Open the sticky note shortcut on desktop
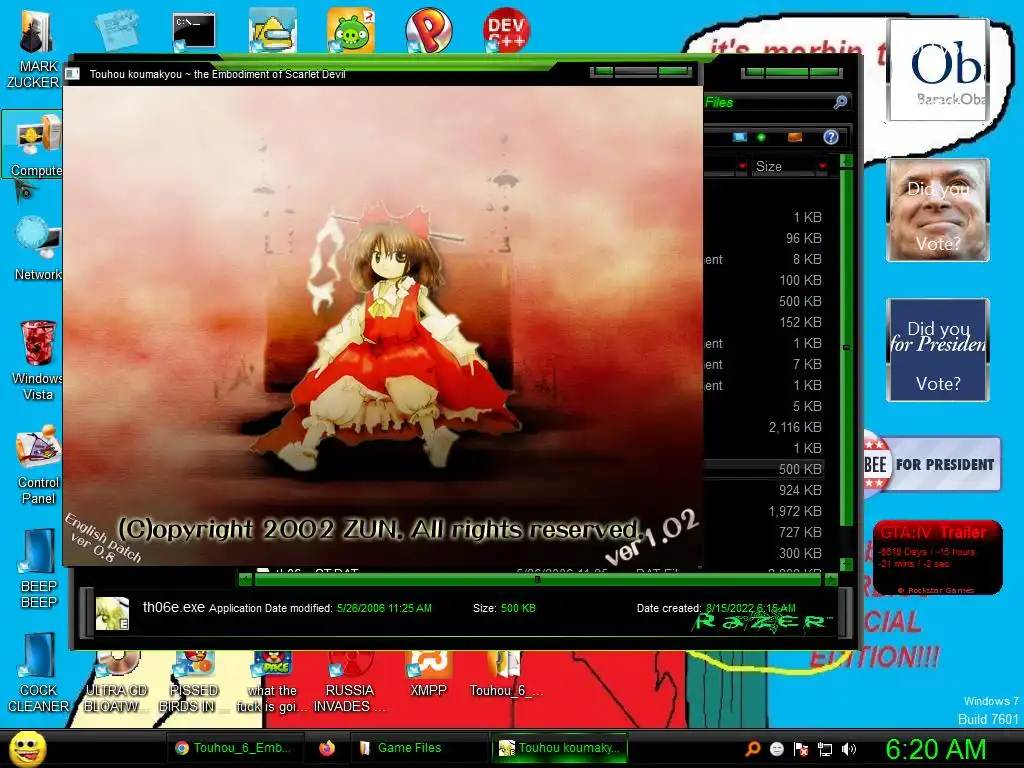Viewport: 1024px width, 768px height. tap(116, 29)
